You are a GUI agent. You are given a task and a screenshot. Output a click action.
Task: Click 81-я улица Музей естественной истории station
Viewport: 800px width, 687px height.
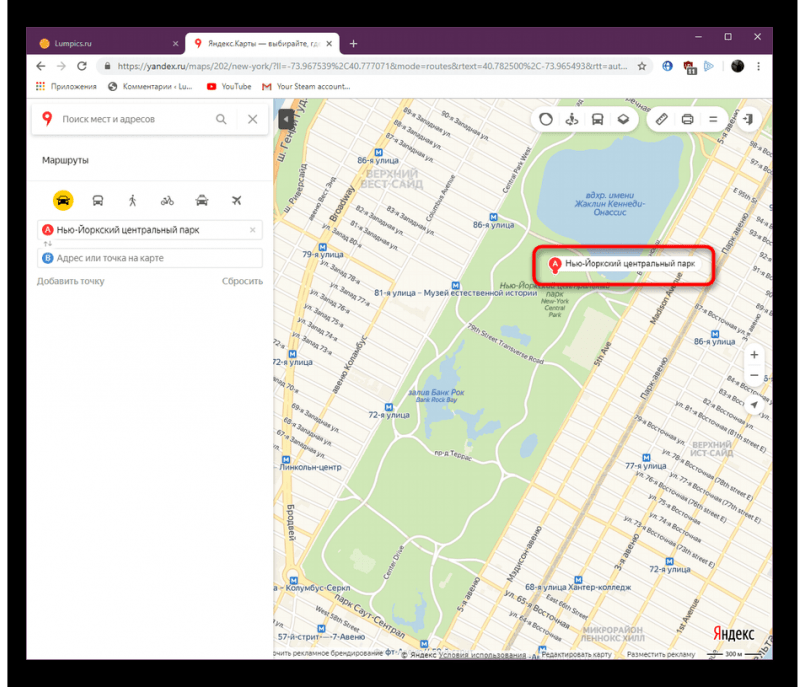coord(455,290)
